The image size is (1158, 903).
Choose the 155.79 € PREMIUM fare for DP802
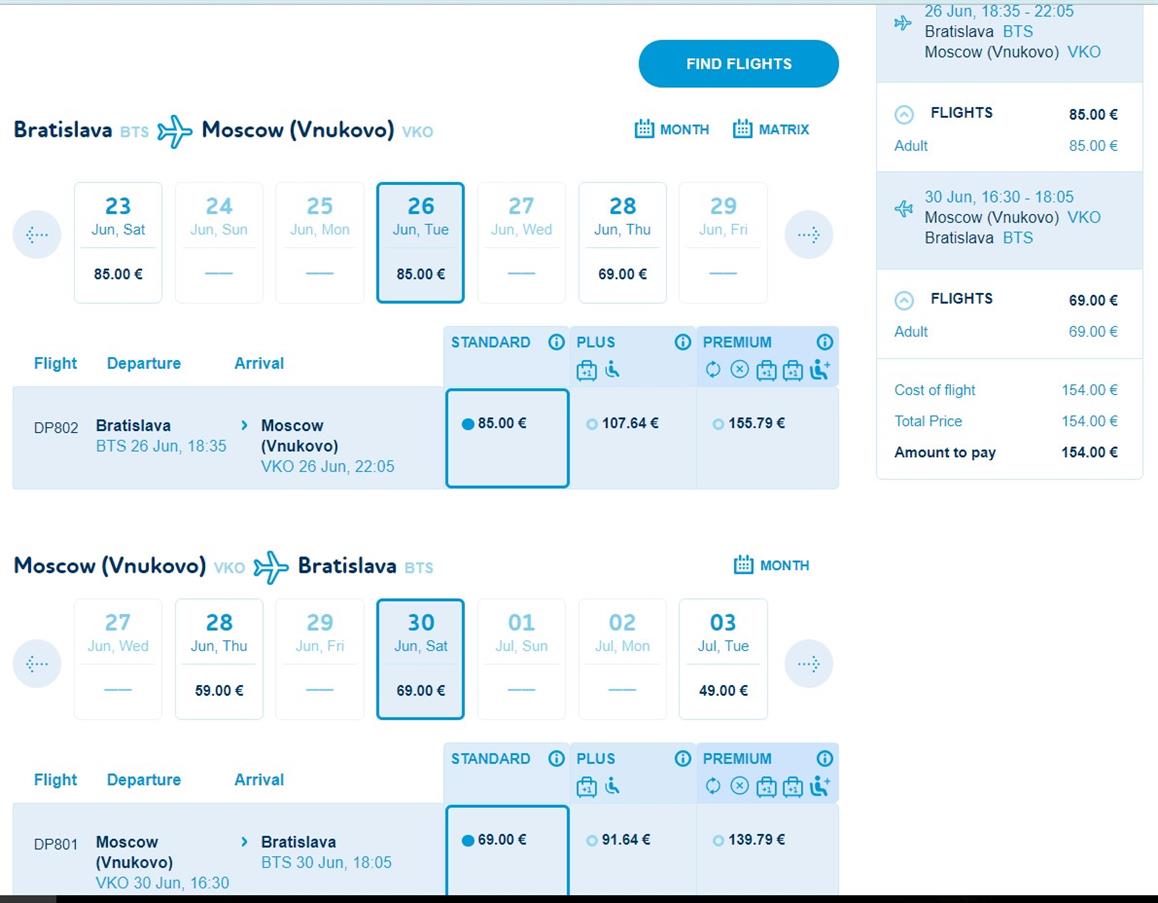(767, 438)
